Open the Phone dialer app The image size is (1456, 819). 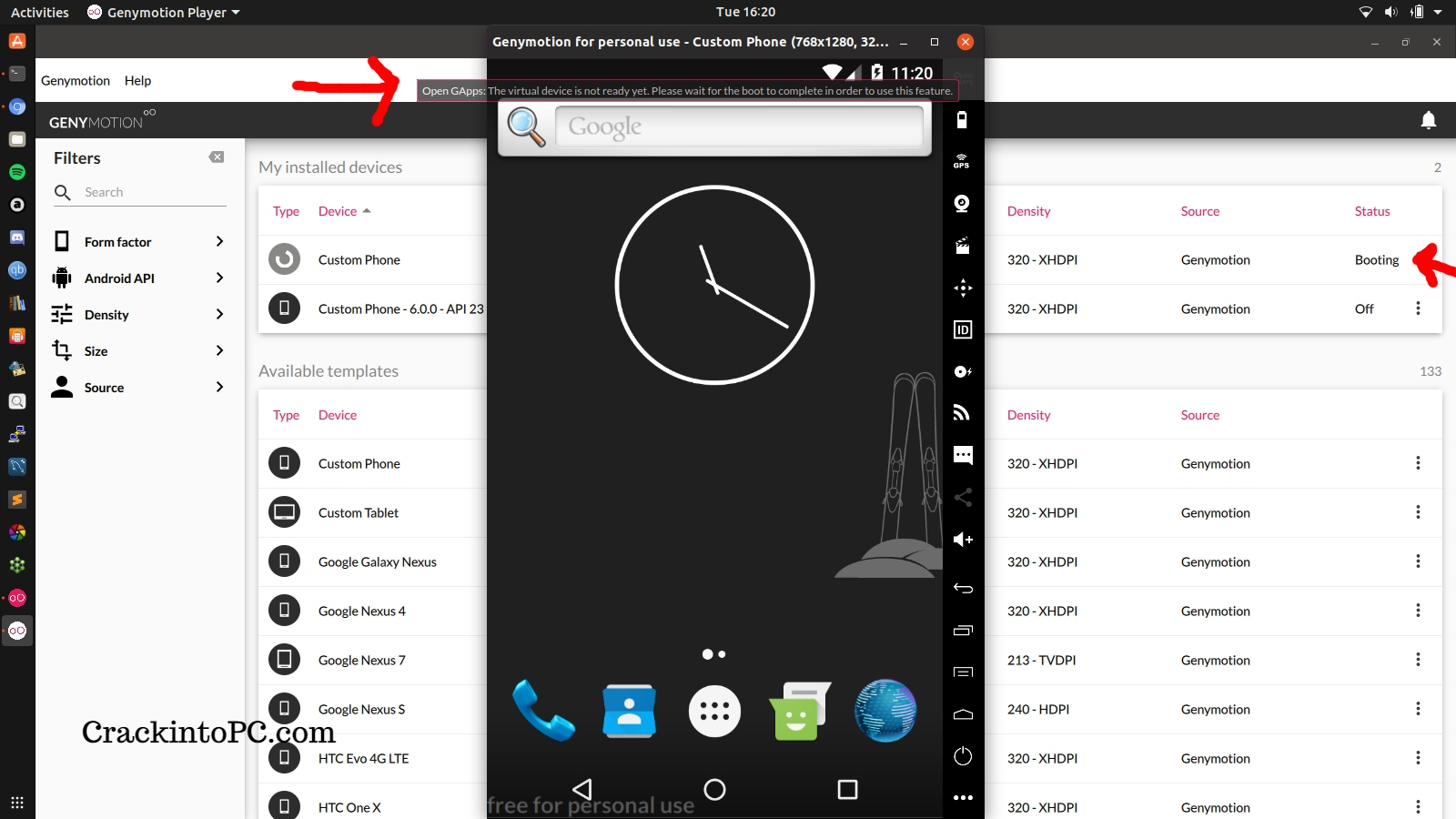pyautogui.click(x=543, y=711)
